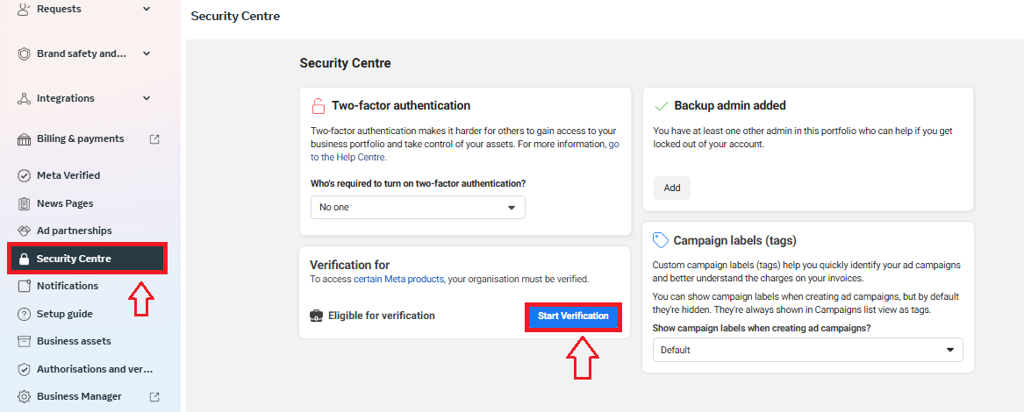Click the Authorisations shield check icon
This screenshot has height=412, width=1024.
pyautogui.click(x=24, y=370)
